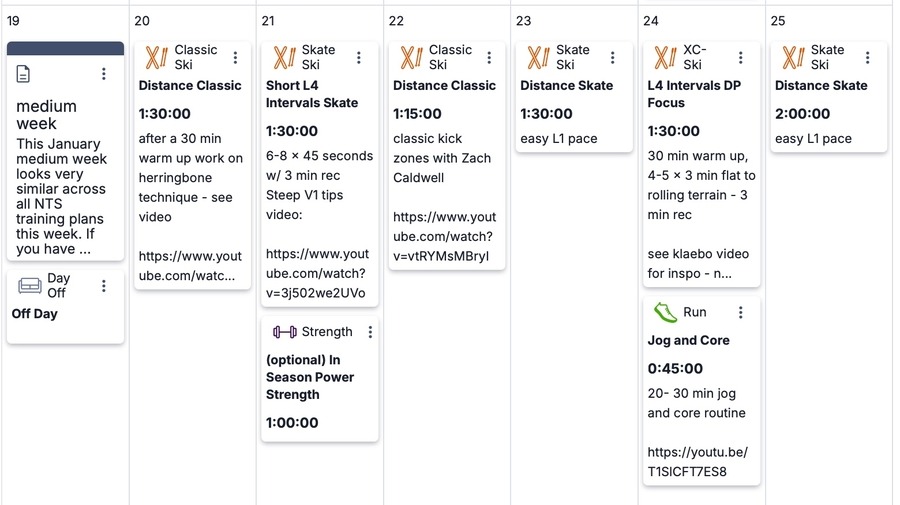900x505 pixels.
Task: Click the ski icon on Short L4 Intervals Skate
Action: click(284, 58)
